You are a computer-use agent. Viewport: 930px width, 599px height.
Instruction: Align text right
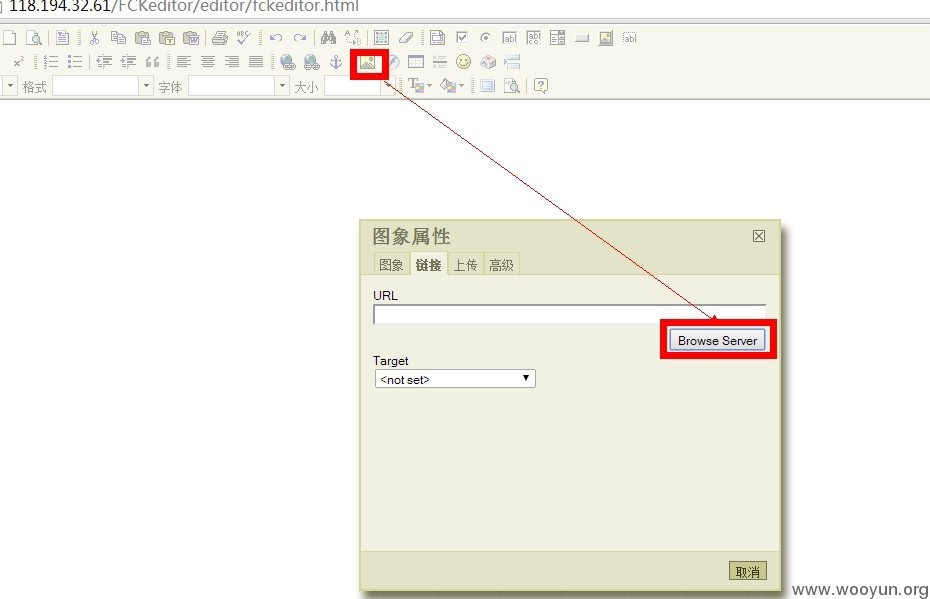(x=232, y=62)
